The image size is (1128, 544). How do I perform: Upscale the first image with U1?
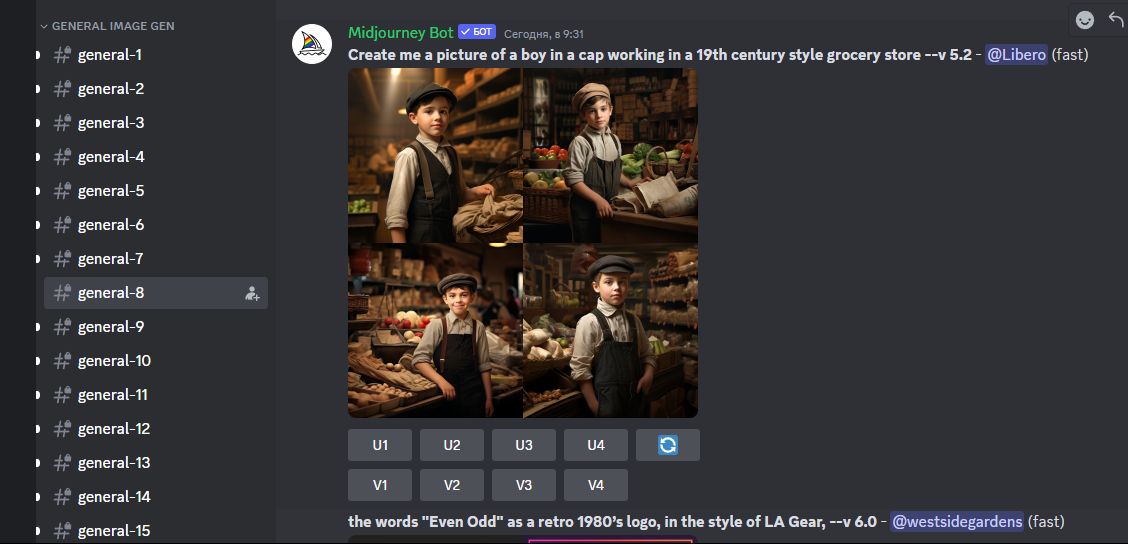[x=380, y=445]
